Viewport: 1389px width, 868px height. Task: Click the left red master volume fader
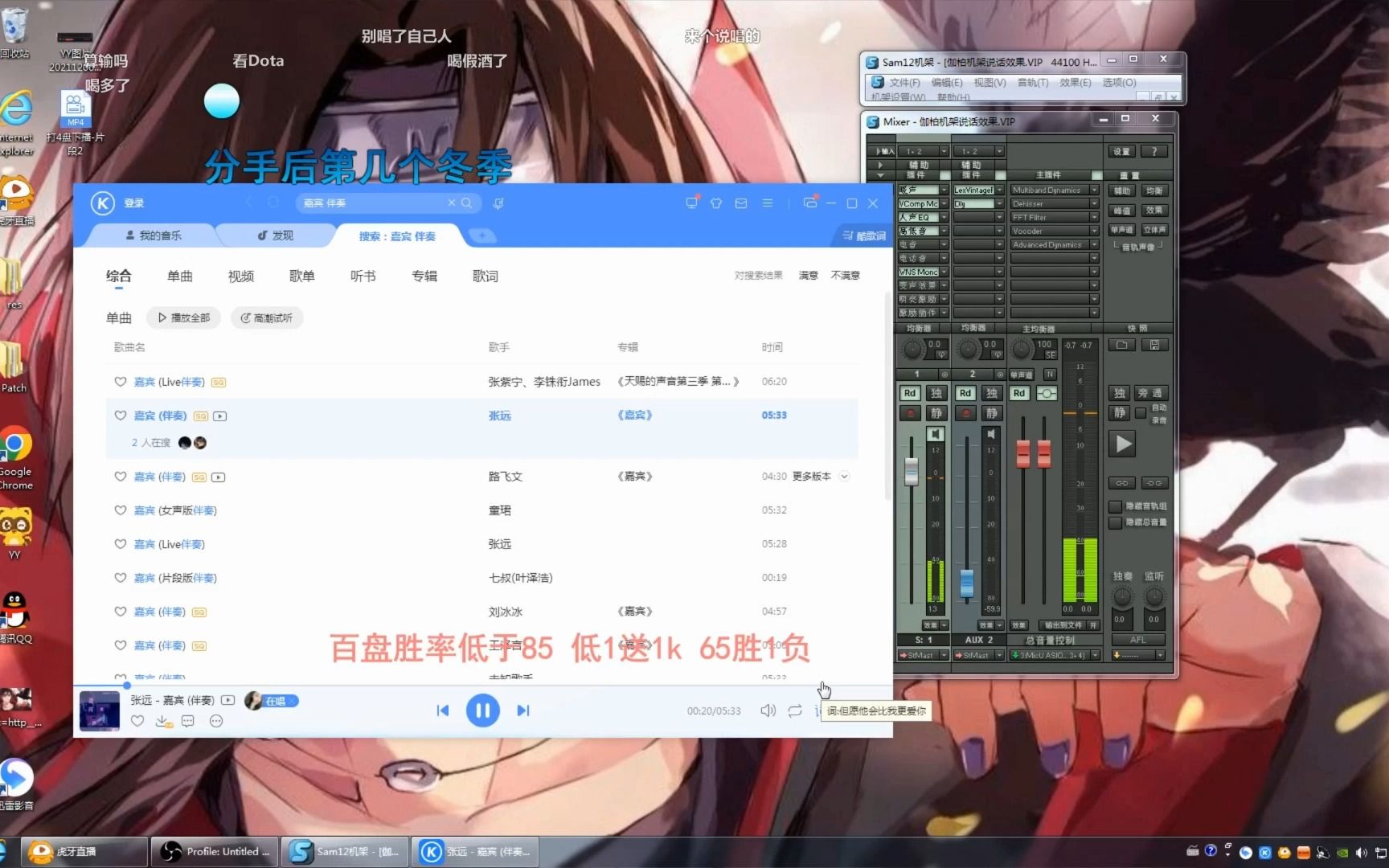coord(1023,454)
